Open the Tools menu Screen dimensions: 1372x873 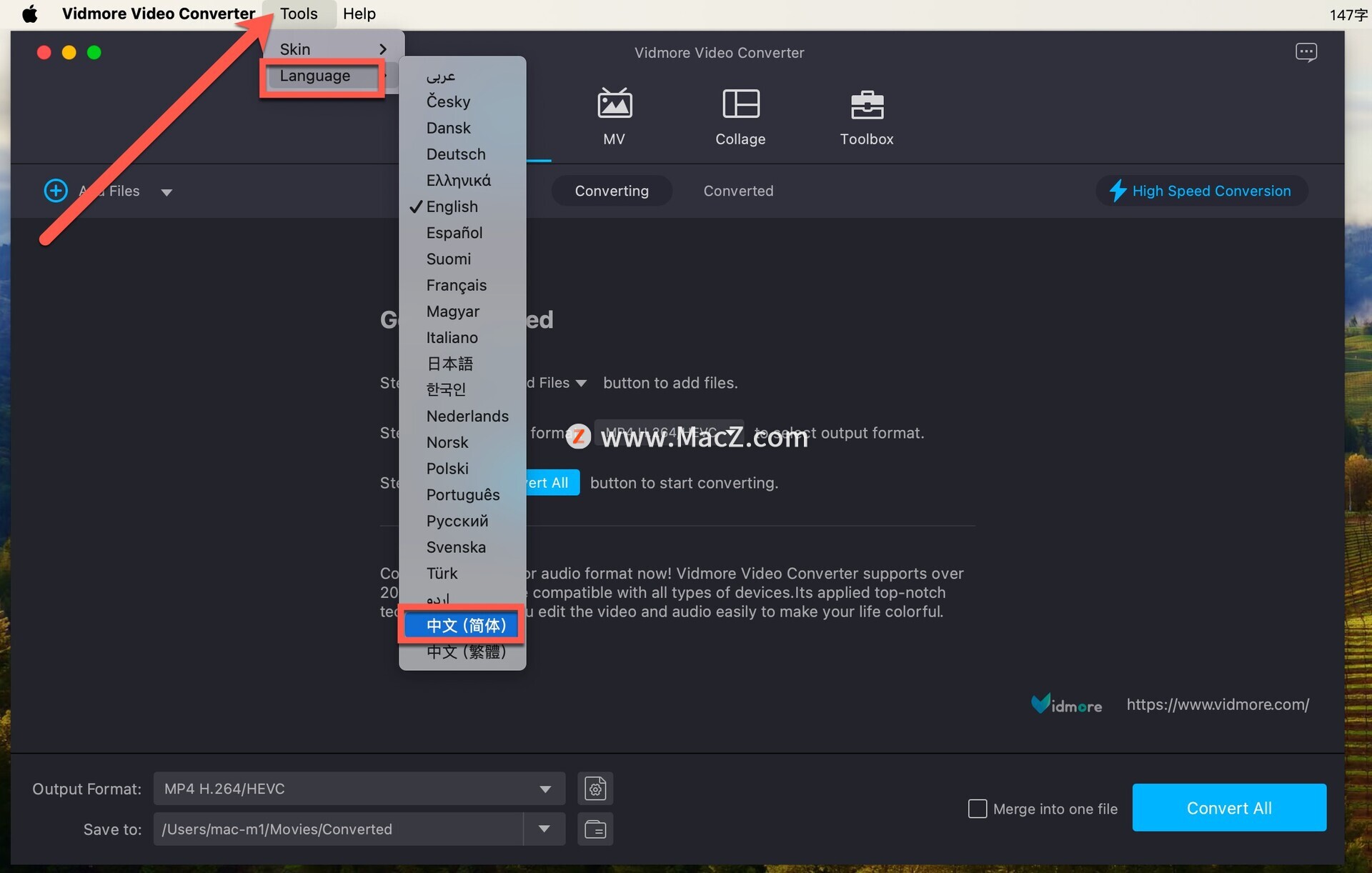pyautogui.click(x=299, y=14)
